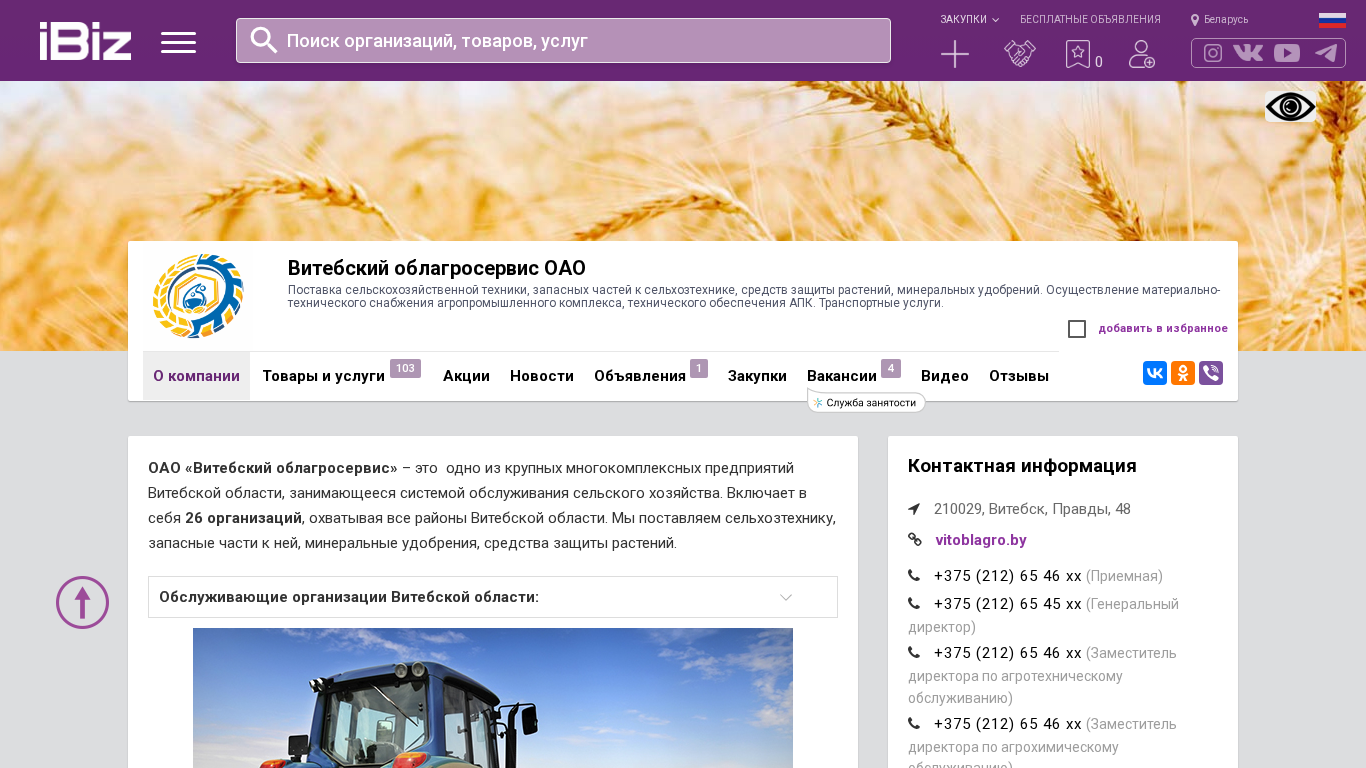Screen dimensions: 1366x768
Task: Click the 'Служба занятости' badge
Action: [866, 402]
